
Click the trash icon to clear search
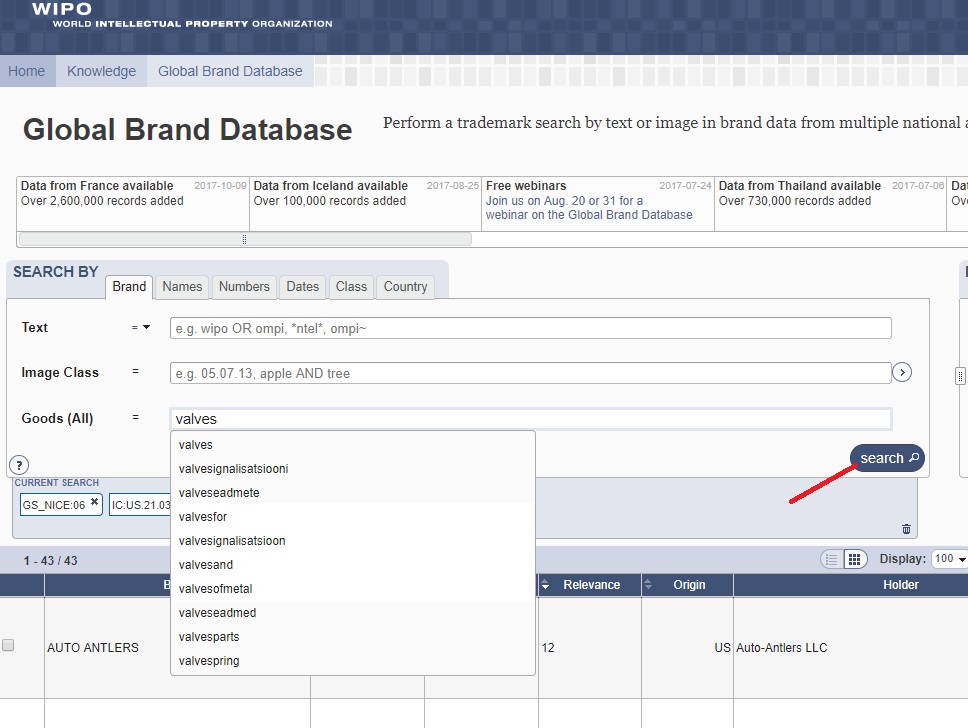pos(906,529)
